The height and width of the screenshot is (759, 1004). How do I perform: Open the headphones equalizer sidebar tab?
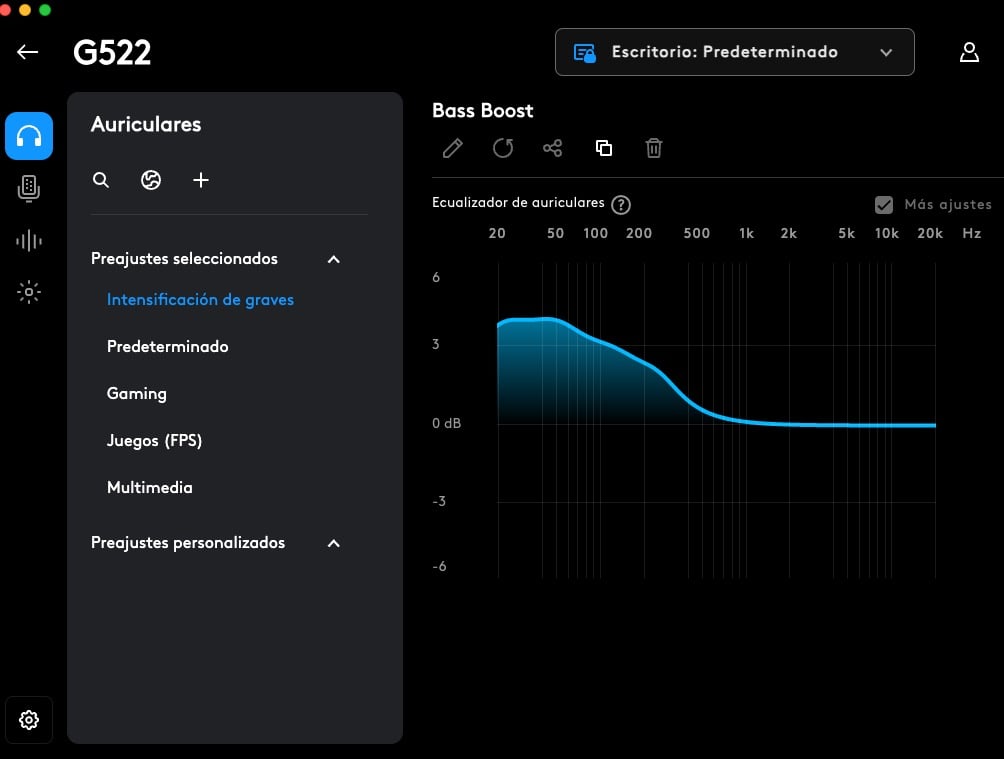[x=29, y=136]
